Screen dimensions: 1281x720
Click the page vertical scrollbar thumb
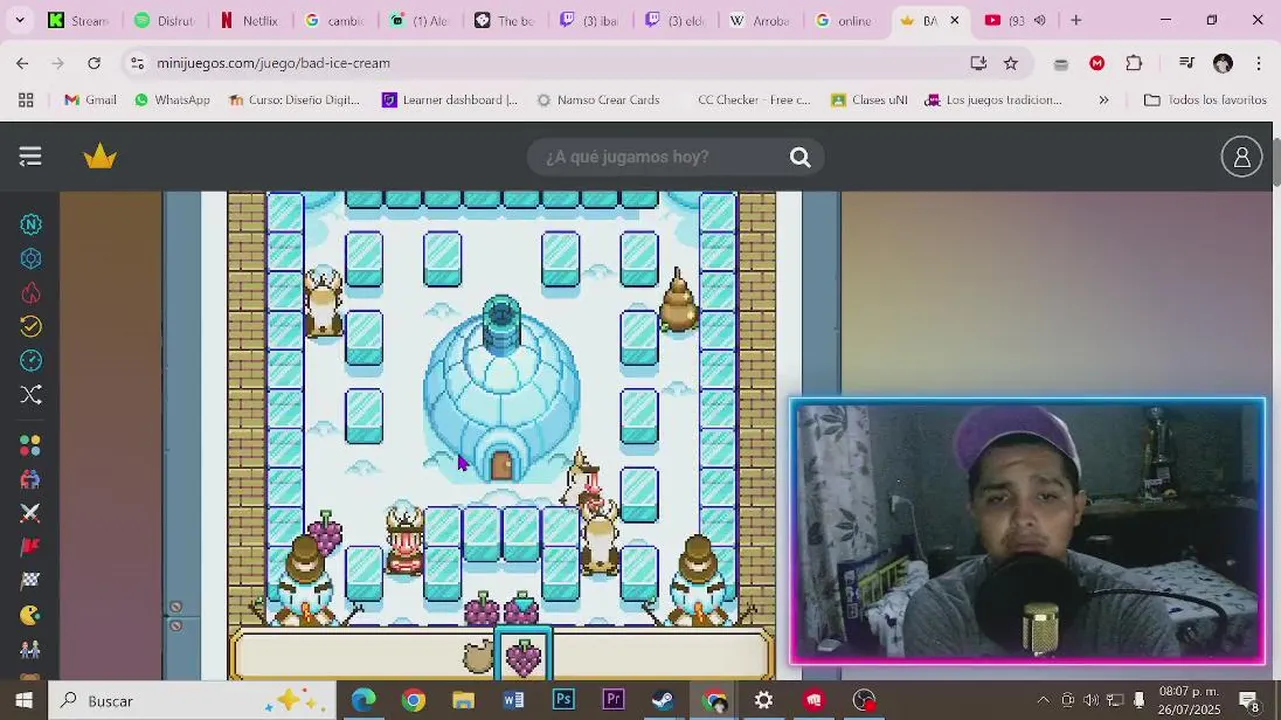click(1275, 160)
